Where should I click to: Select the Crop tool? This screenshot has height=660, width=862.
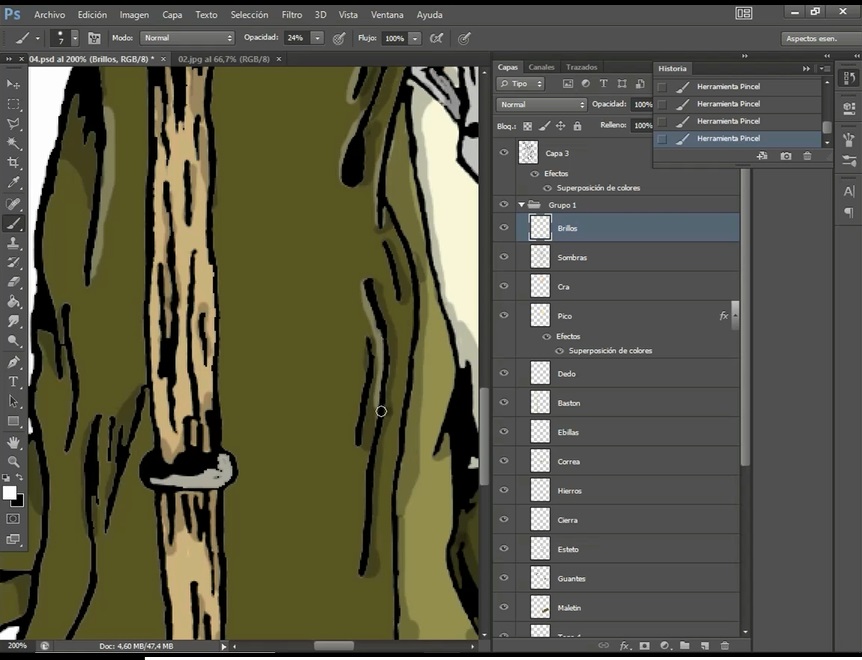coord(14,163)
